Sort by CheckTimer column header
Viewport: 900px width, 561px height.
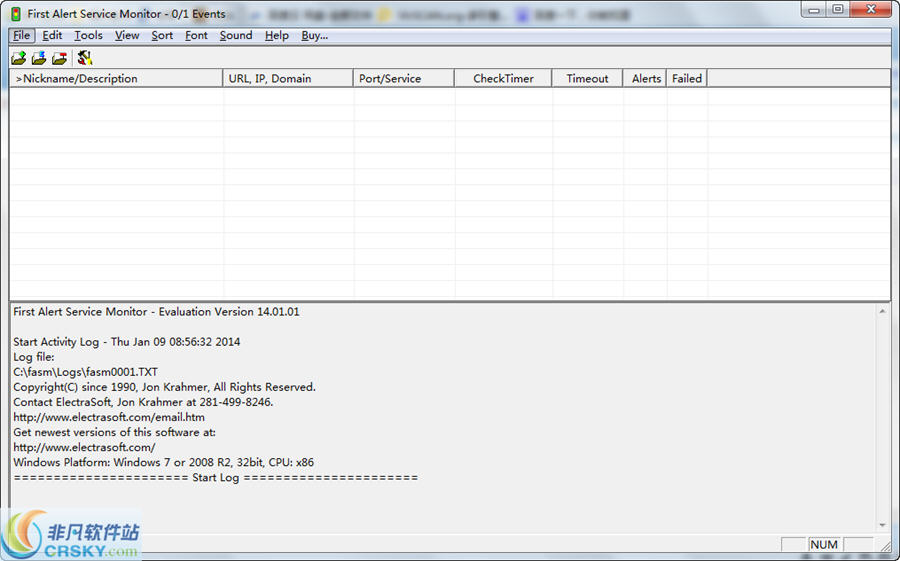tap(503, 79)
